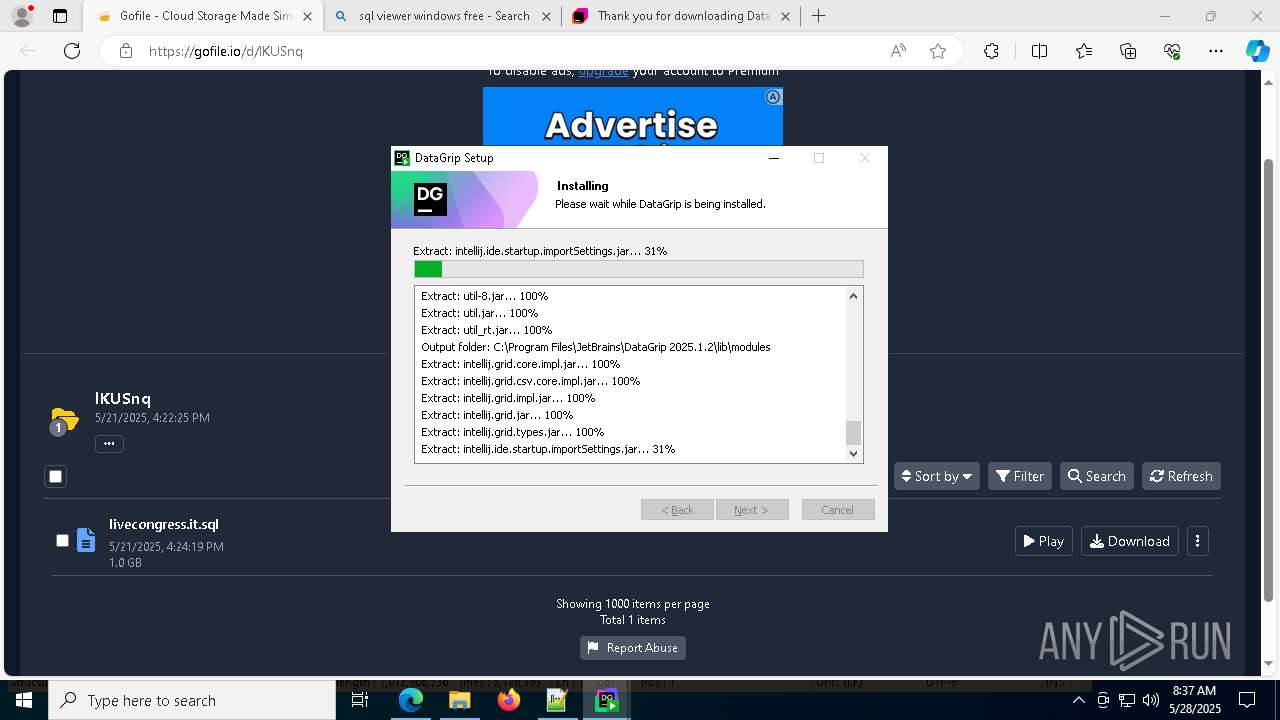Click the Search files button
1280x720 pixels.
[1096, 476]
